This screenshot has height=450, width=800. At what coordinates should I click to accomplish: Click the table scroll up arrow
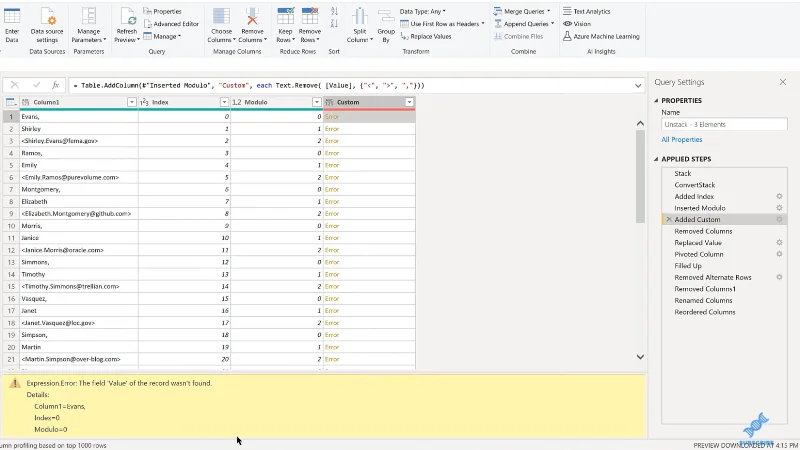click(x=640, y=123)
